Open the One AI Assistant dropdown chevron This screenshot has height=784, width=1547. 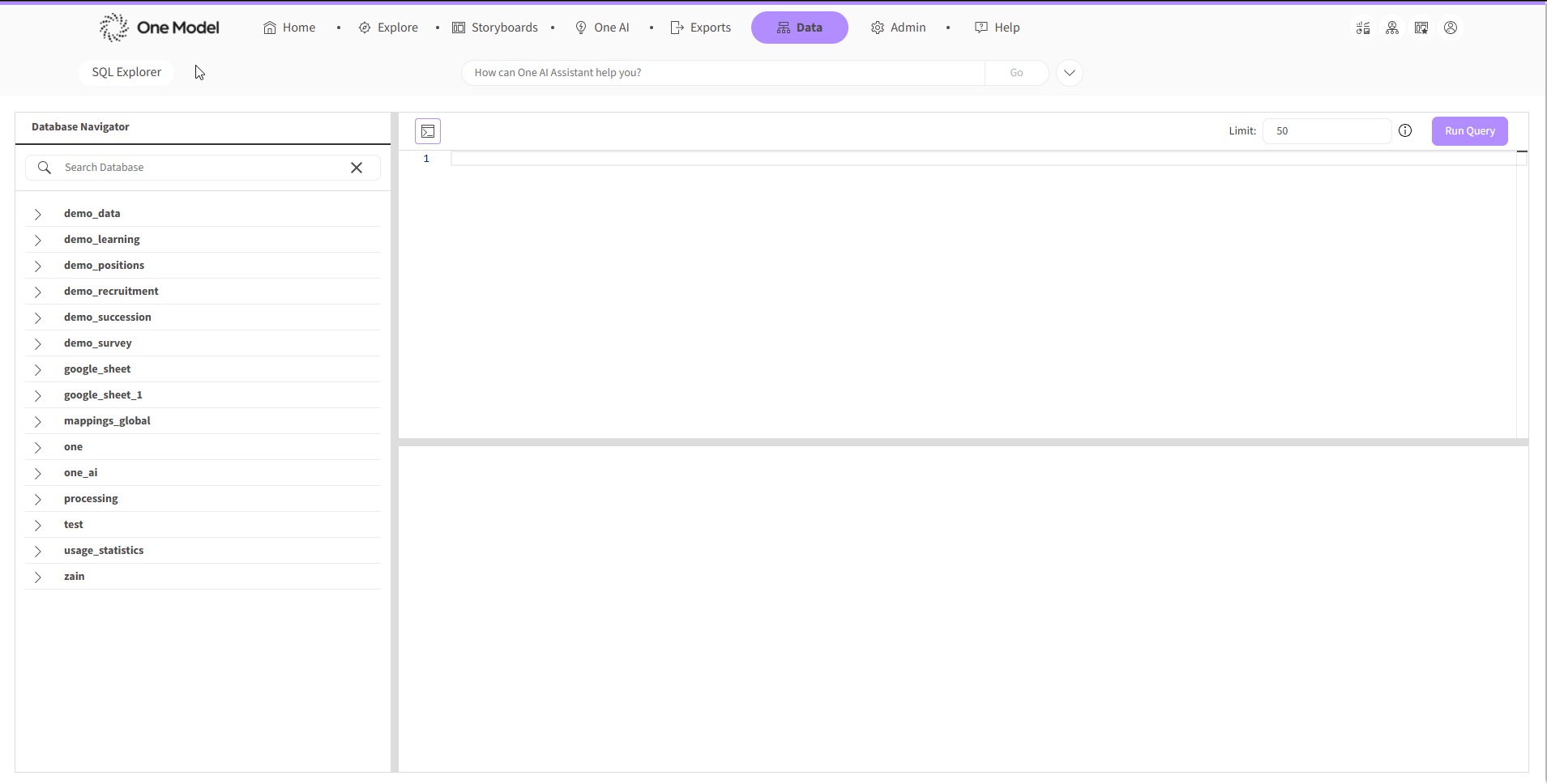point(1070,73)
